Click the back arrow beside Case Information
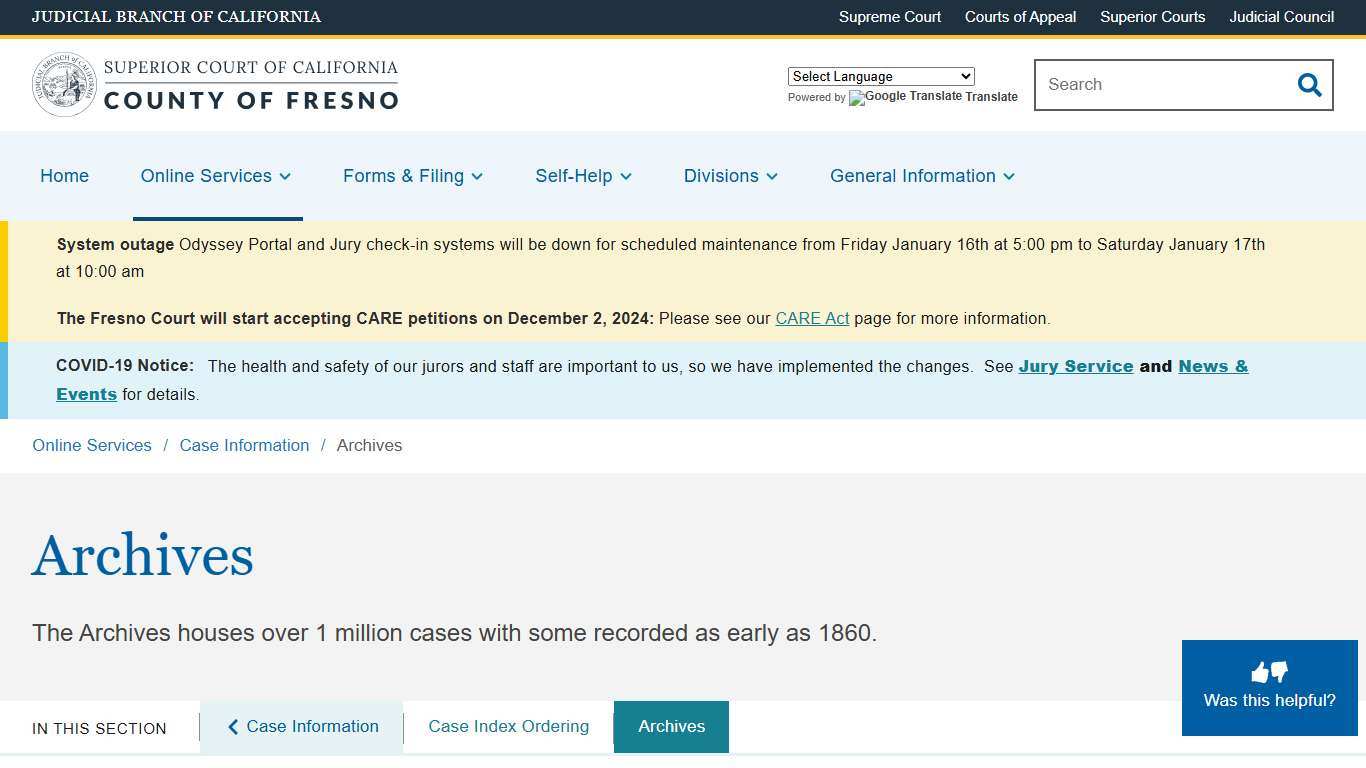The width and height of the screenshot is (1366, 768). [x=232, y=727]
